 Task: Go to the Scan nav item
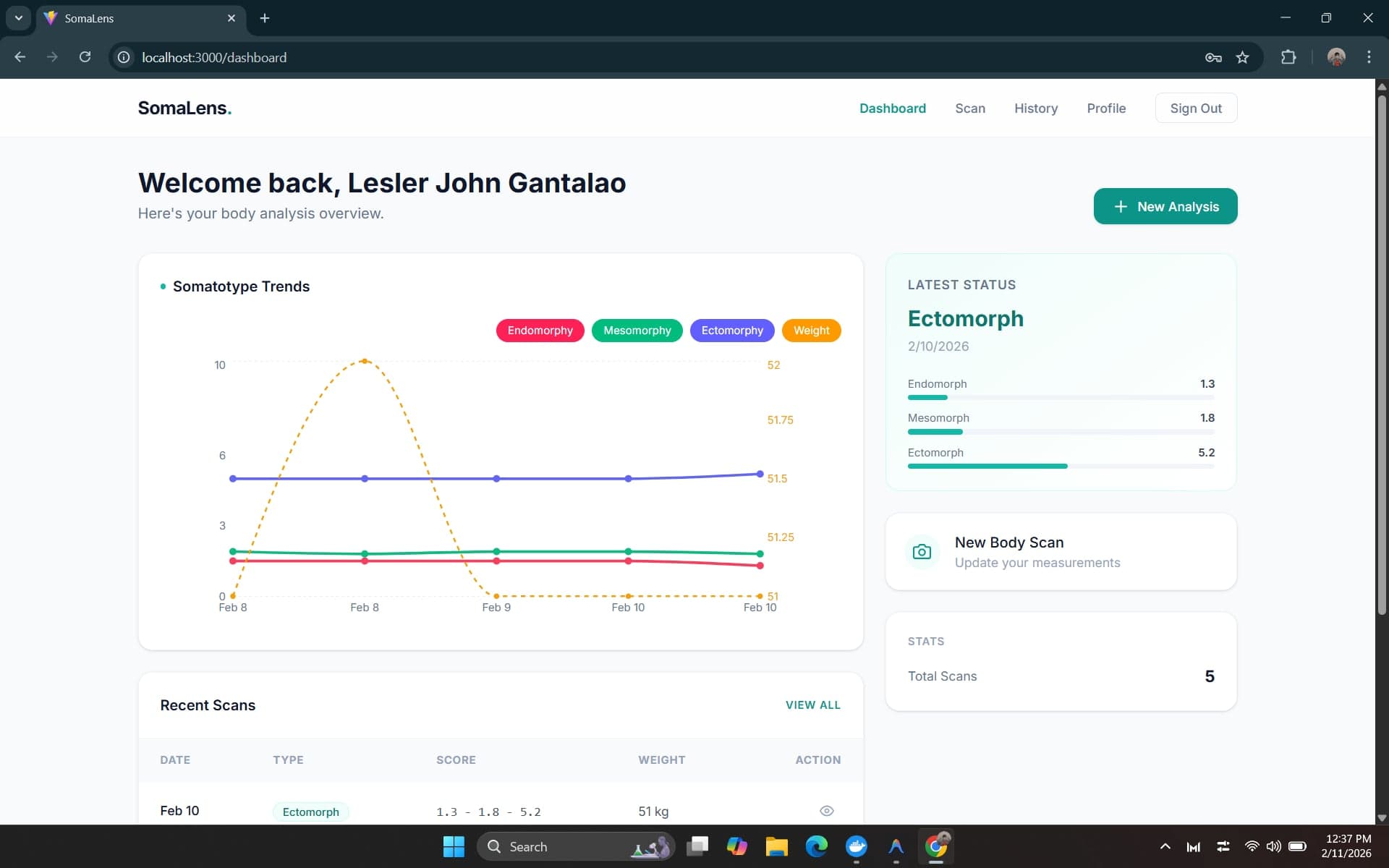[x=969, y=109]
